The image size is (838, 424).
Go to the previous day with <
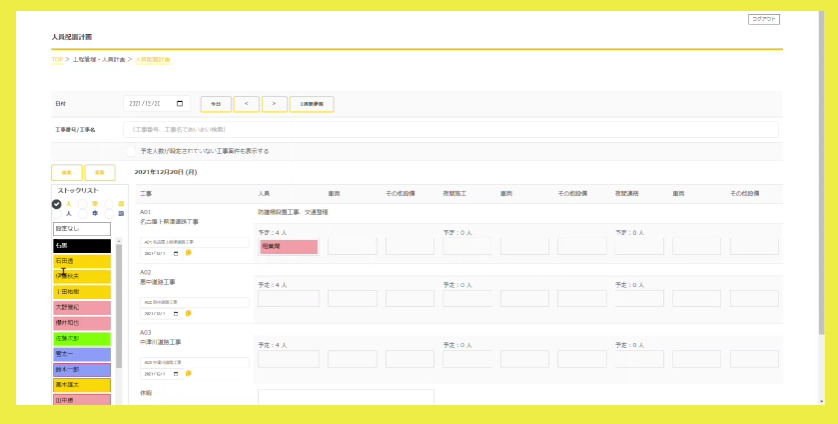(x=246, y=103)
